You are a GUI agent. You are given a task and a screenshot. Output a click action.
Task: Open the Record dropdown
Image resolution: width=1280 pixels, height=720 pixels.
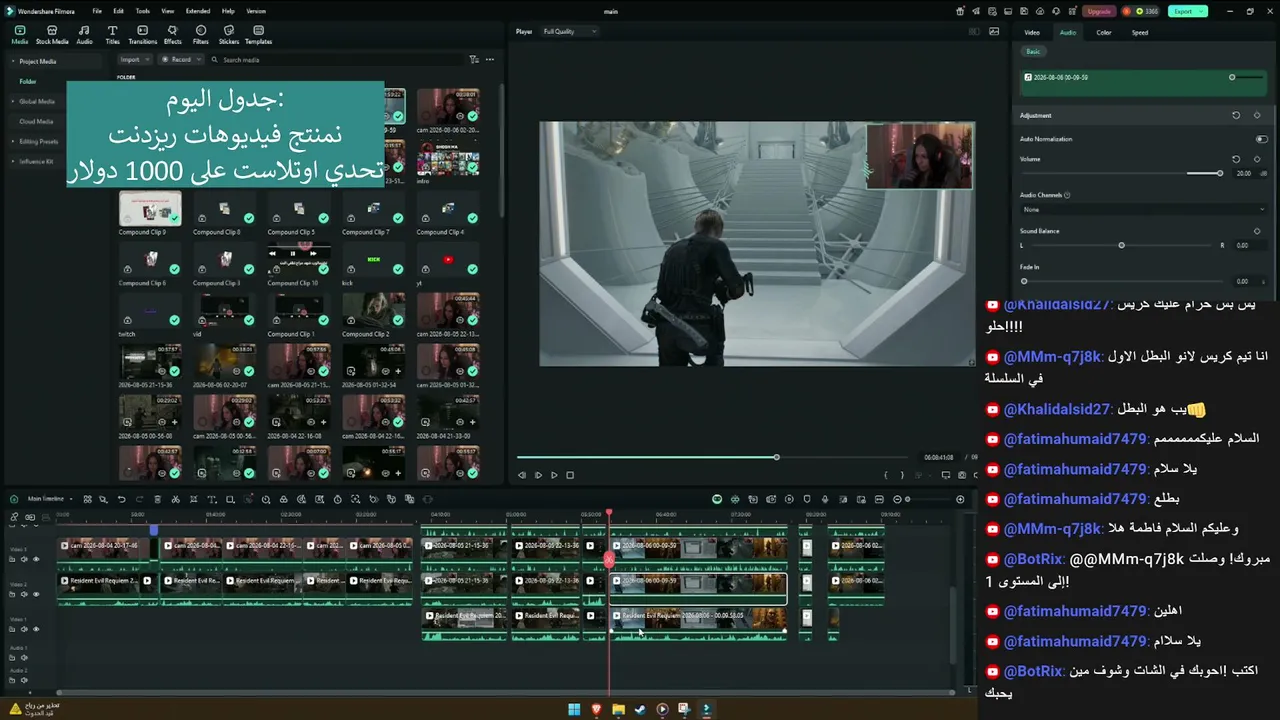(x=184, y=60)
